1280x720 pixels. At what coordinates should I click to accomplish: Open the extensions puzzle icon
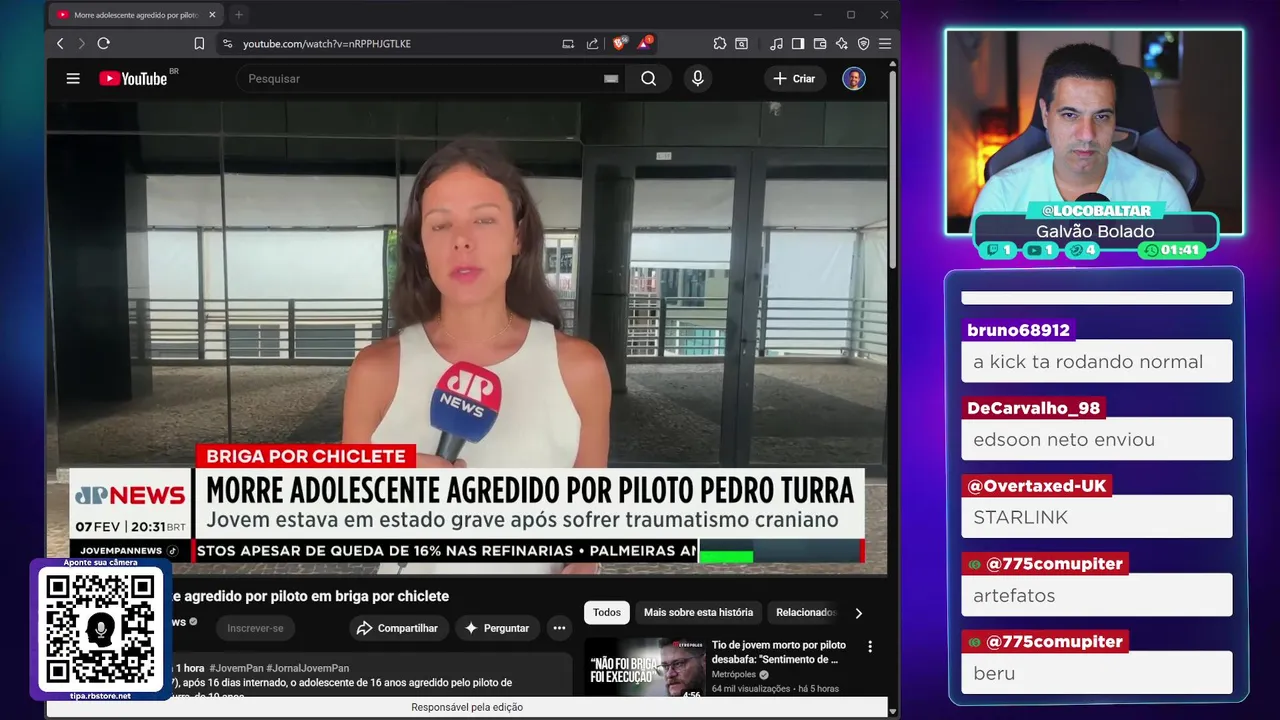point(720,44)
